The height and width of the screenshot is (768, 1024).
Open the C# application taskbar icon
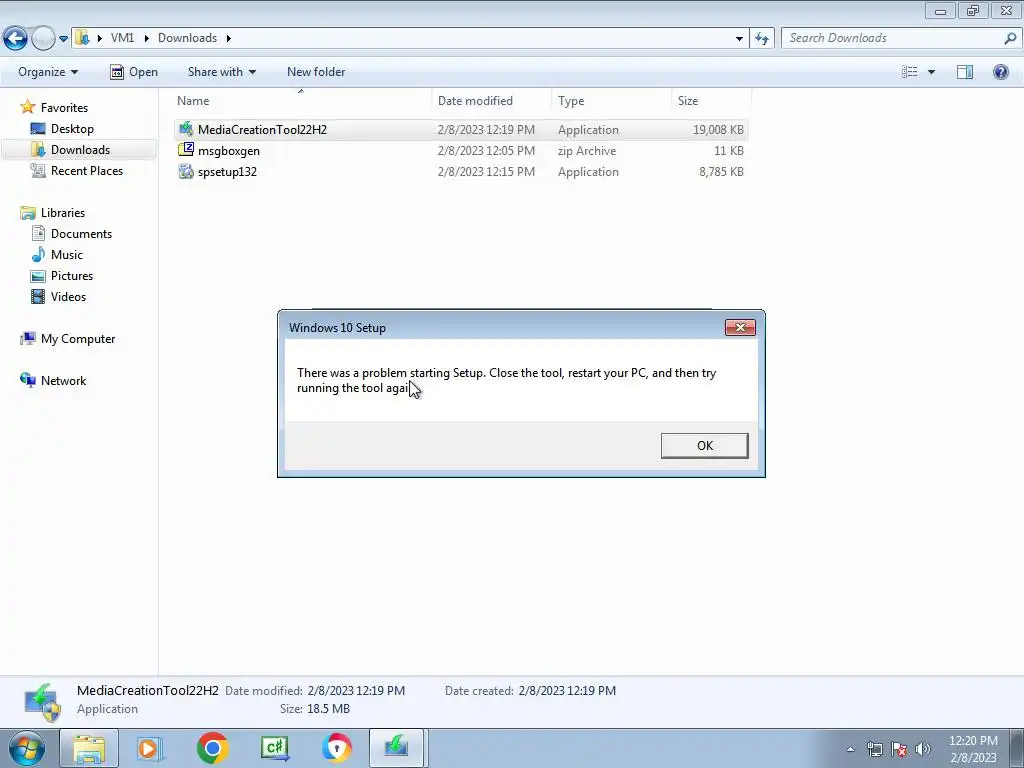[x=275, y=748]
